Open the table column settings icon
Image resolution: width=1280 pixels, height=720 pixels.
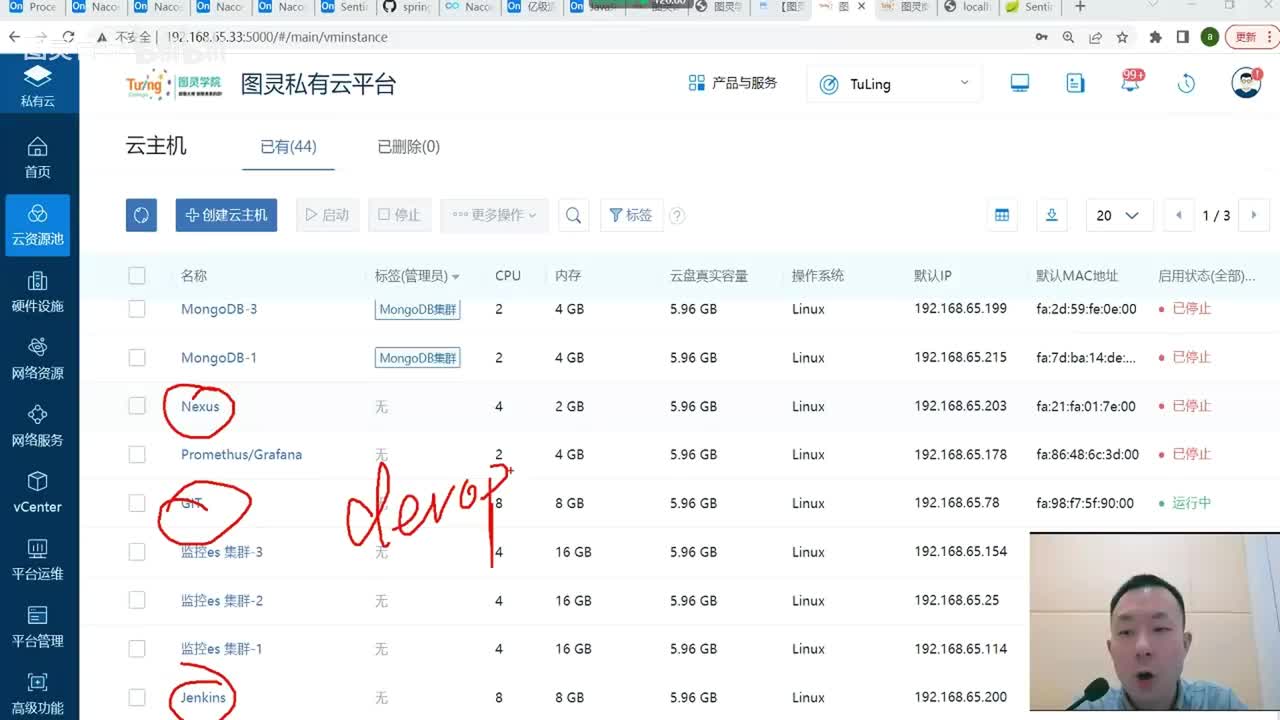tap(1002, 215)
